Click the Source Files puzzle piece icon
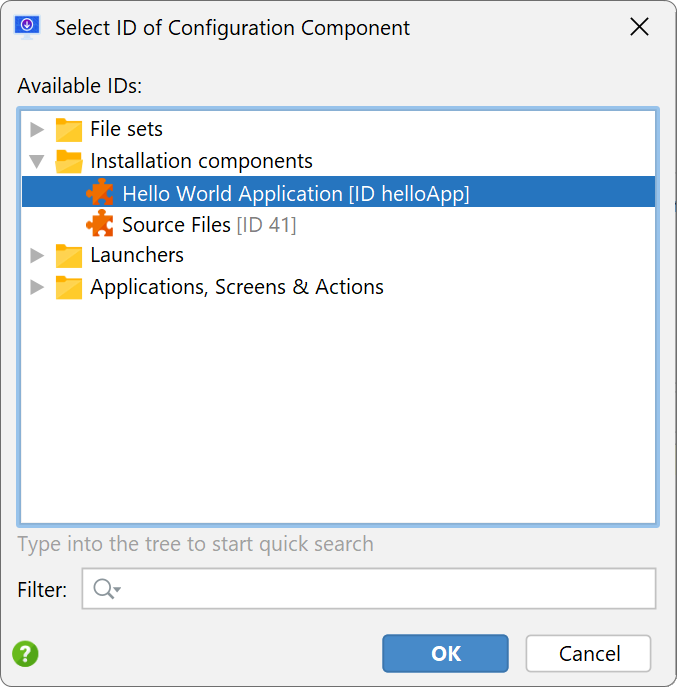Image resolution: width=677 pixels, height=687 pixels. tap(100, 223)
